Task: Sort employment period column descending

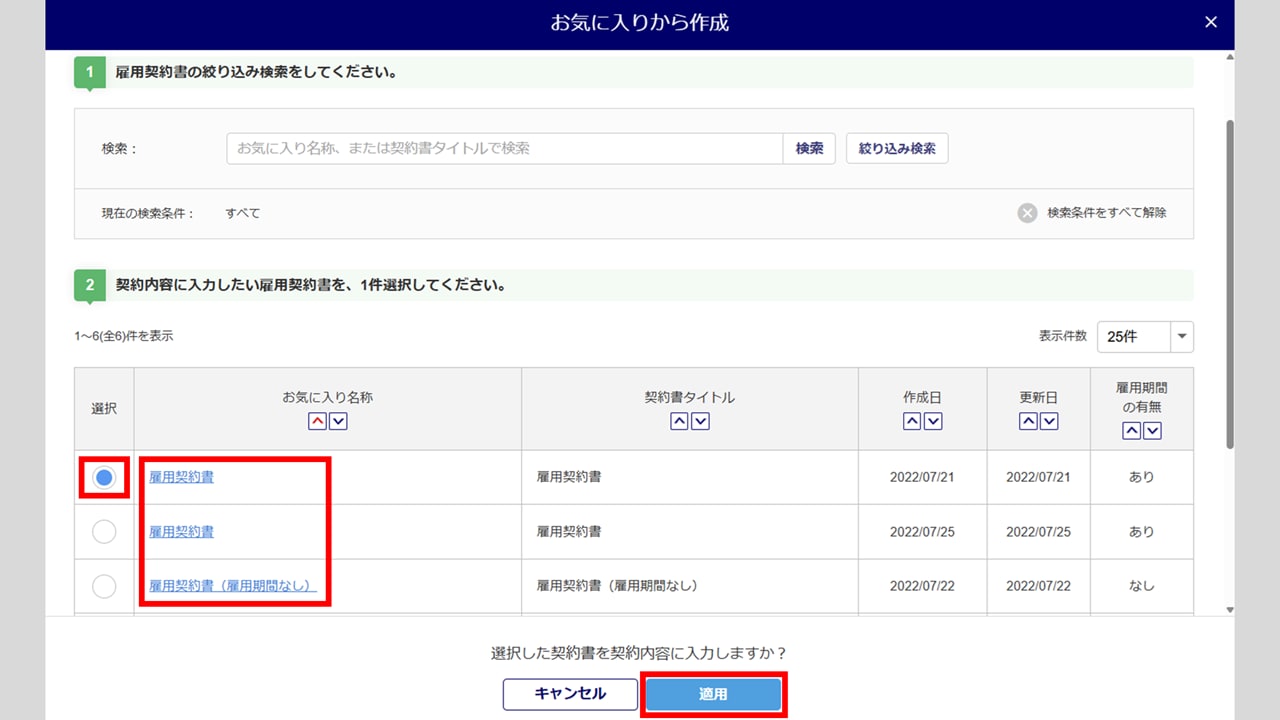Action: pos(1153,431)
